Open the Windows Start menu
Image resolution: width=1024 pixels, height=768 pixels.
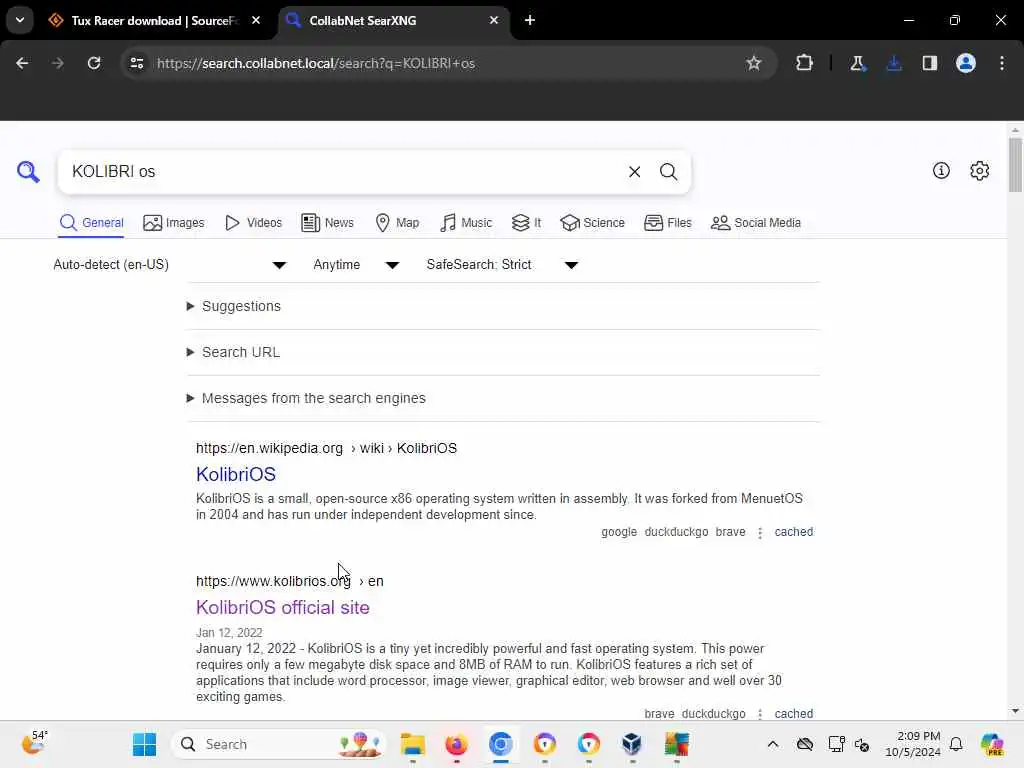[x=144, y=744]
